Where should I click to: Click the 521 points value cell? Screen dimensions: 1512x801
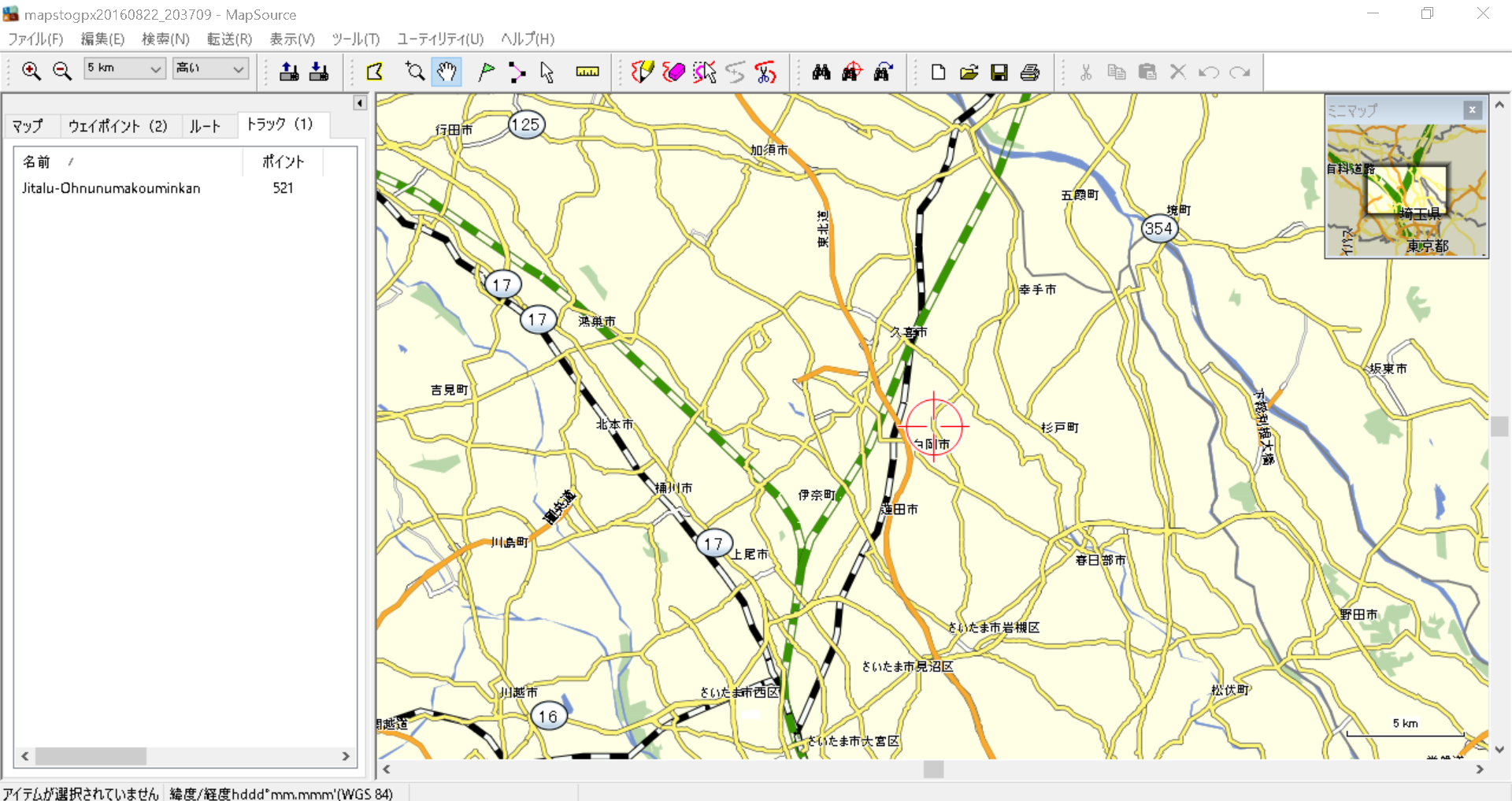283,188
